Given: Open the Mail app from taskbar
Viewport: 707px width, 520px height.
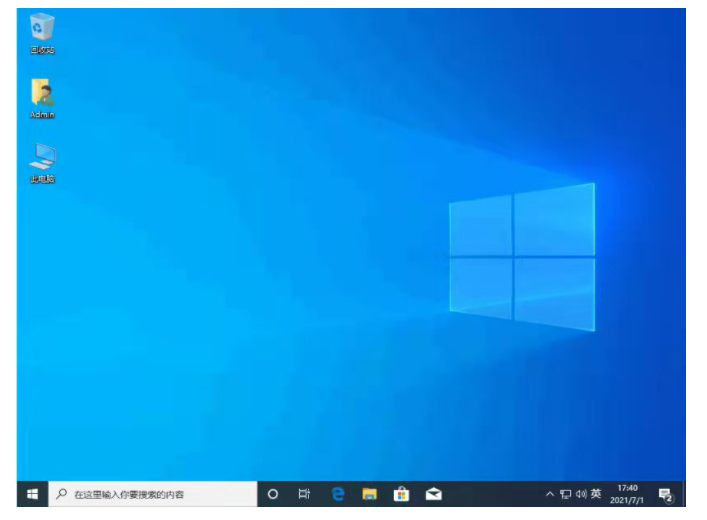Looking at the screenshot, I should [x=433, y=494].
